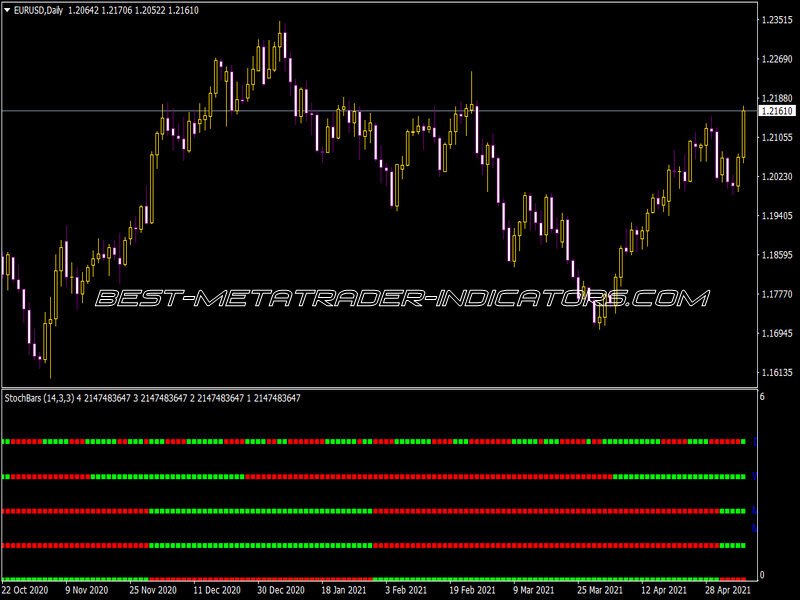Click the 28 Apr 2021 date label
Screen dimensions: 800x600
click(728, 590)
